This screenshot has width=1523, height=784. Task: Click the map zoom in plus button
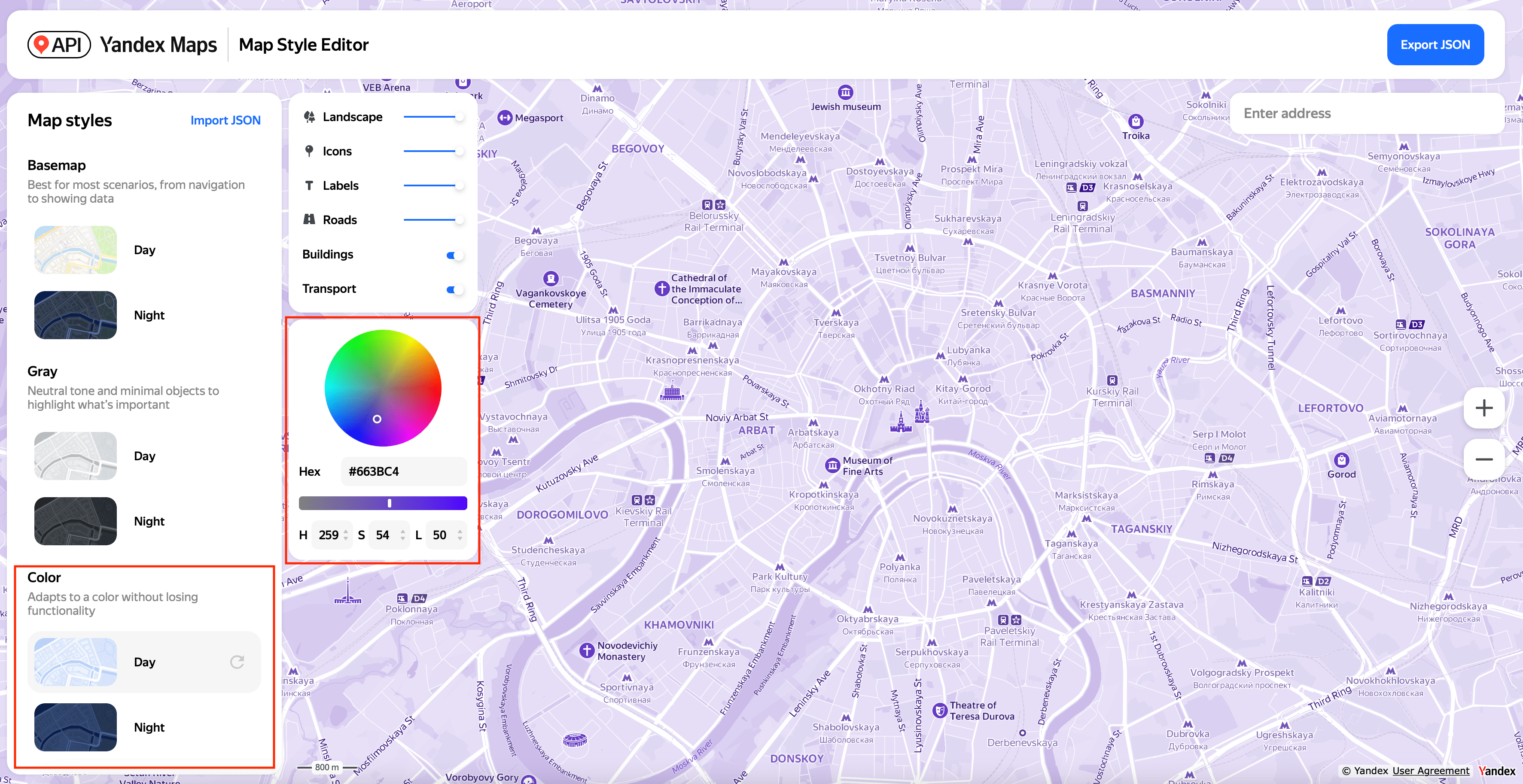[x=1483, y=408]
